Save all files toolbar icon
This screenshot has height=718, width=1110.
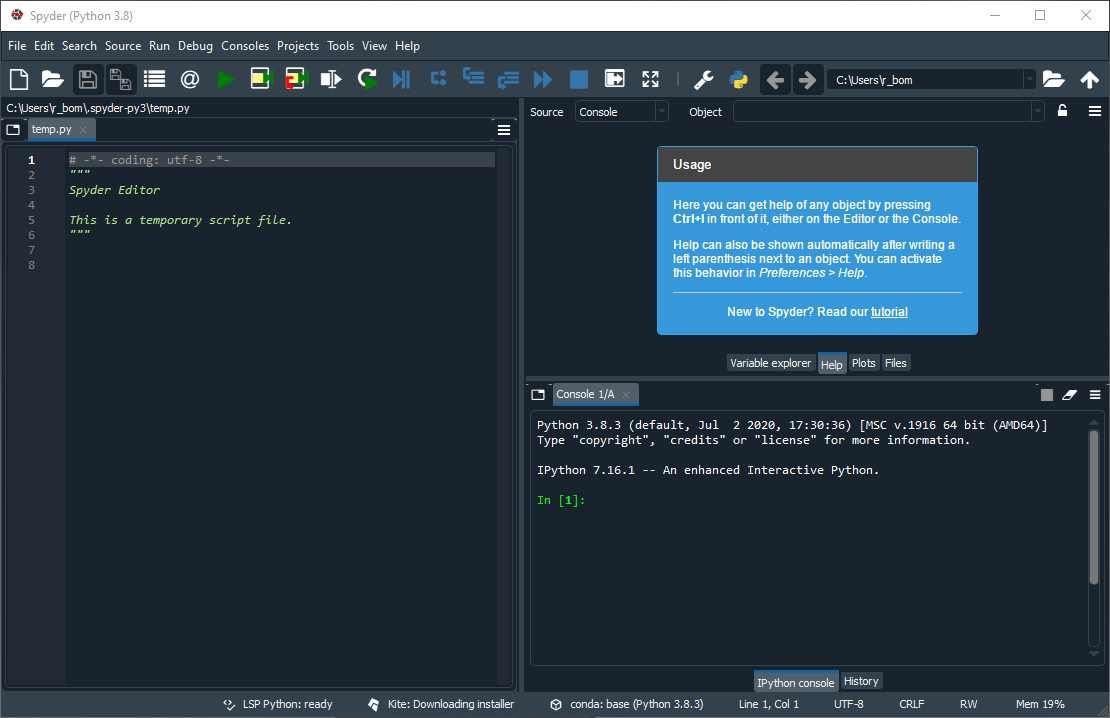pos(121,79)
